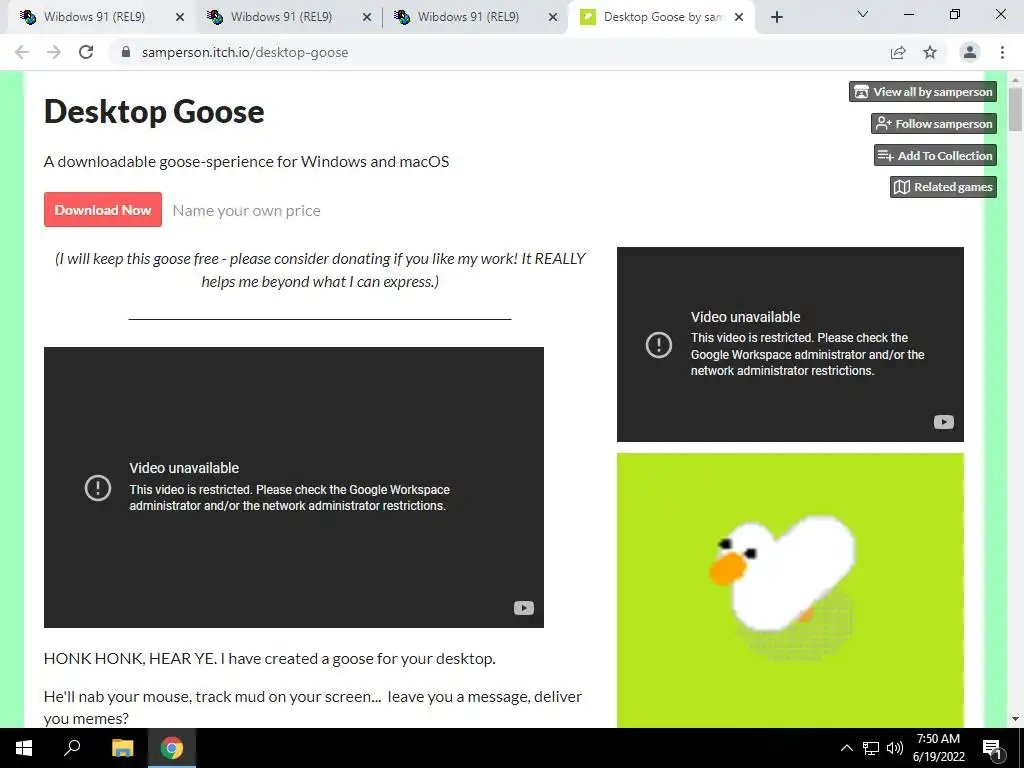Show hidden system tray icons

click(x=846, y=748)
